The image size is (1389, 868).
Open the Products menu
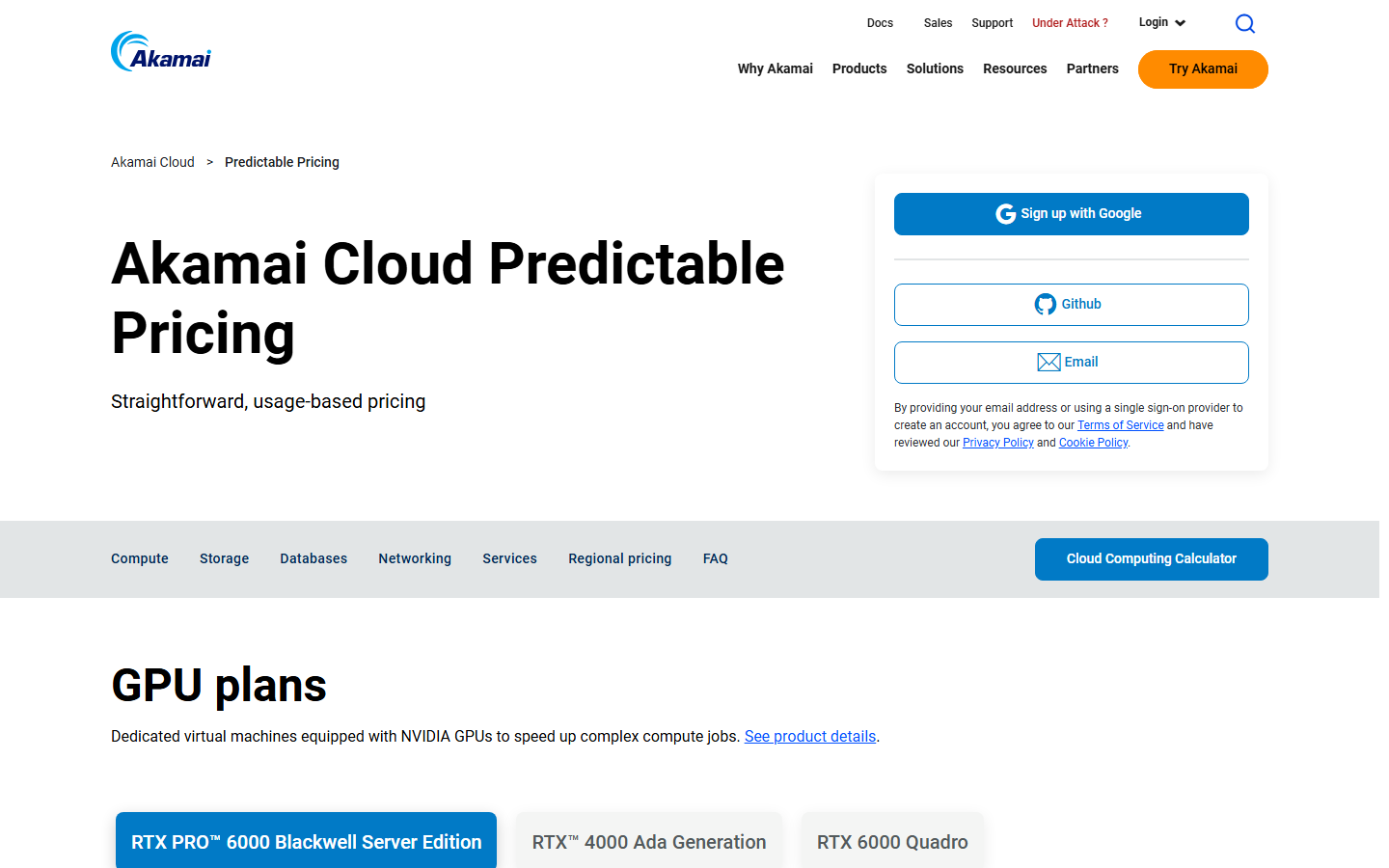859,68
